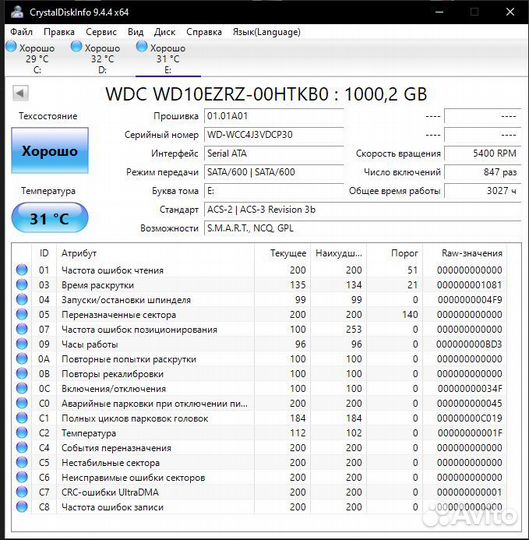
Task: Click the serial number field WD-WCC4J3VDCP30
Action: point(274,135)
